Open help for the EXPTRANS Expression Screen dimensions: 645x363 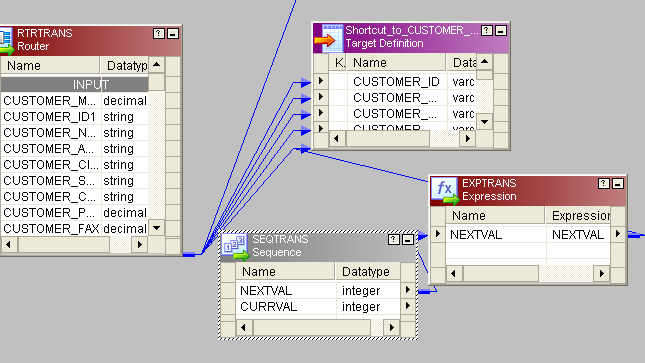pyautogui.click(x=603, y=184)
